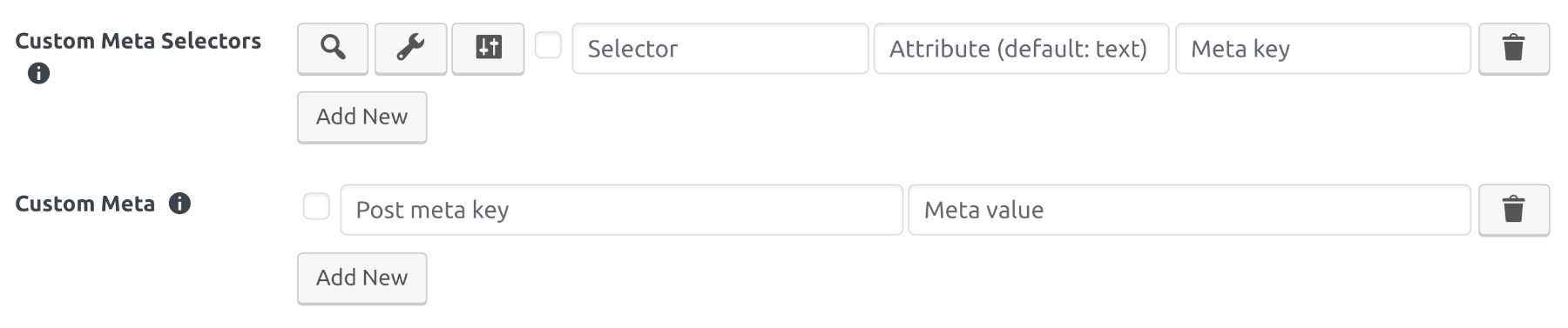1568x328 pixels.
Task: Activate the magnifying glass button near Selector
Action: 333,48
